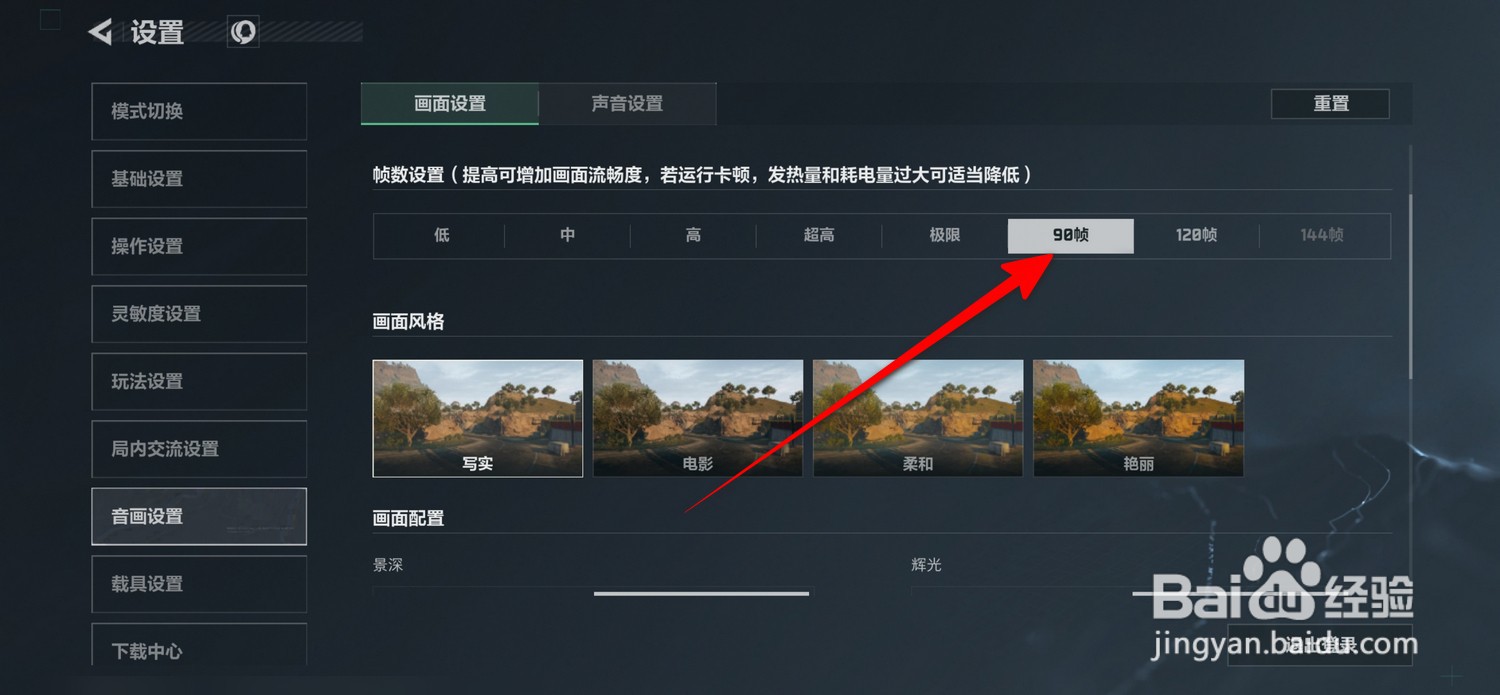This screenshot has width=1500, height=695.
Task: Pick the 写实 picture style thumbnail
Action: tap(478, 418)
